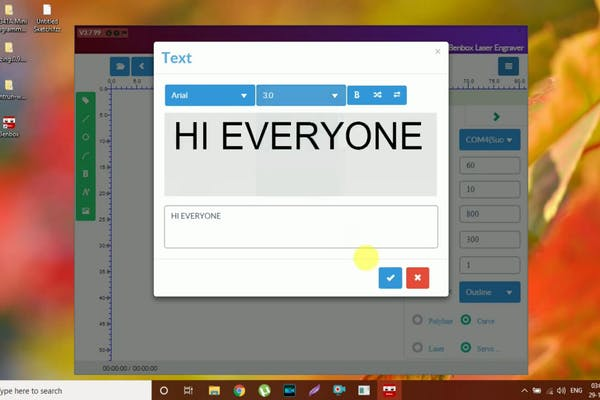Open the Arial font dropdown

pos(210,95)
